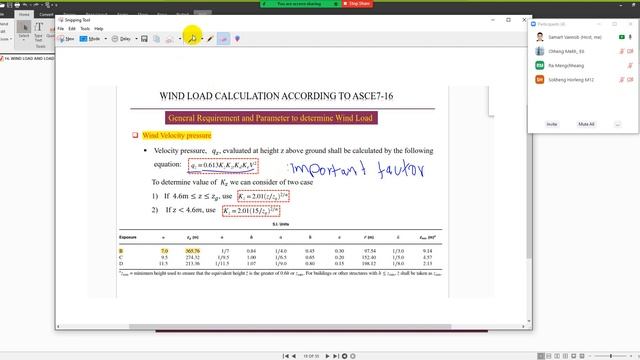Choose the Type Text tool in ribbon
The width and height of the screenshot is (640, 360).
coord(38,31)
